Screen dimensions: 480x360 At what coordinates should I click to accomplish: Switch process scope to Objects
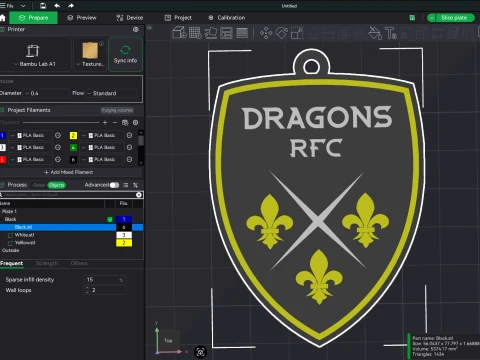pos(57,185)
